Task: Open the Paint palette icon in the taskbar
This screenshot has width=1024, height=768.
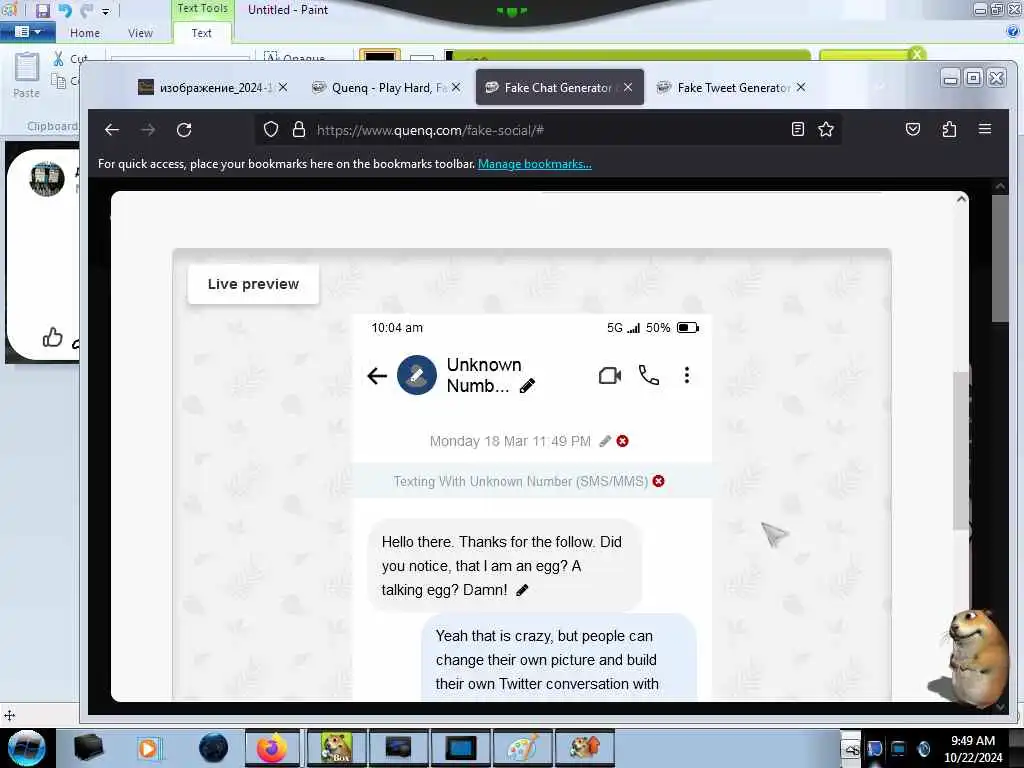Action: tap(522, 748)
